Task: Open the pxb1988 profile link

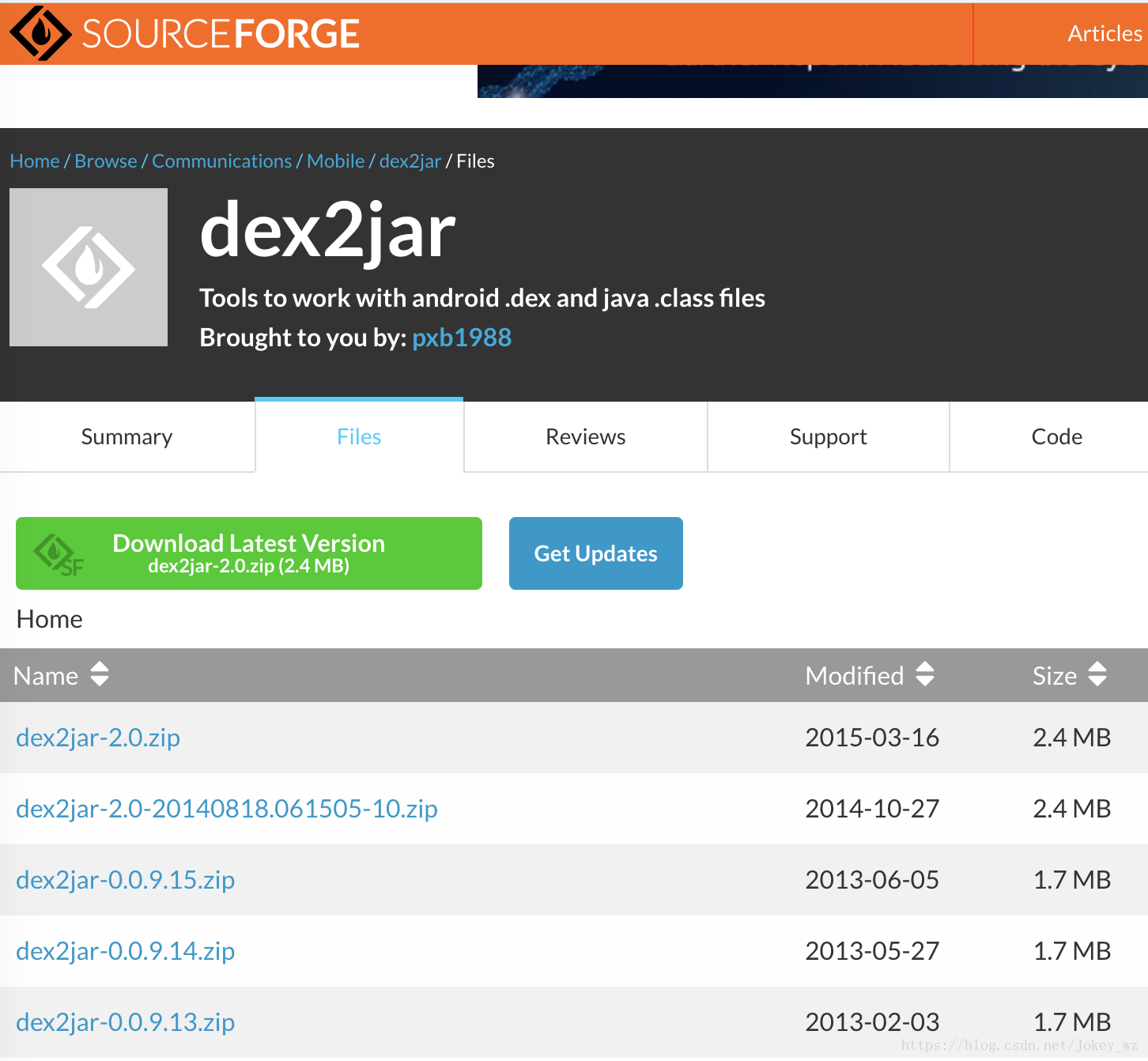Action: point(462,338)
